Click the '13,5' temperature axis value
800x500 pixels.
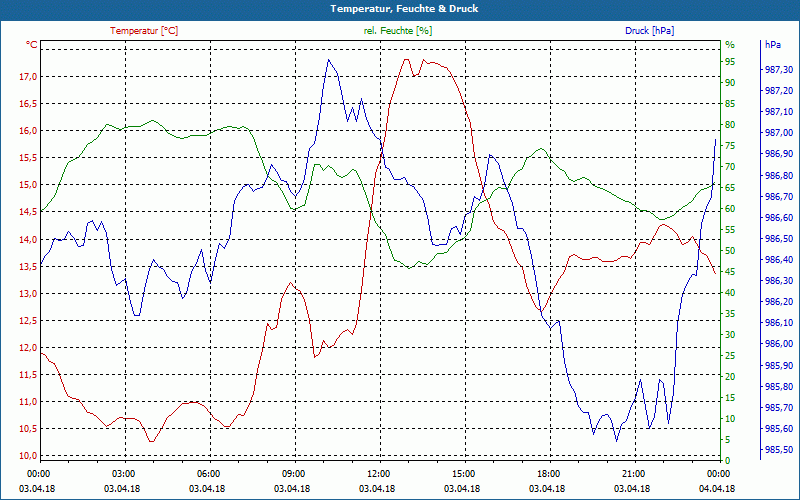click(28, 266)
